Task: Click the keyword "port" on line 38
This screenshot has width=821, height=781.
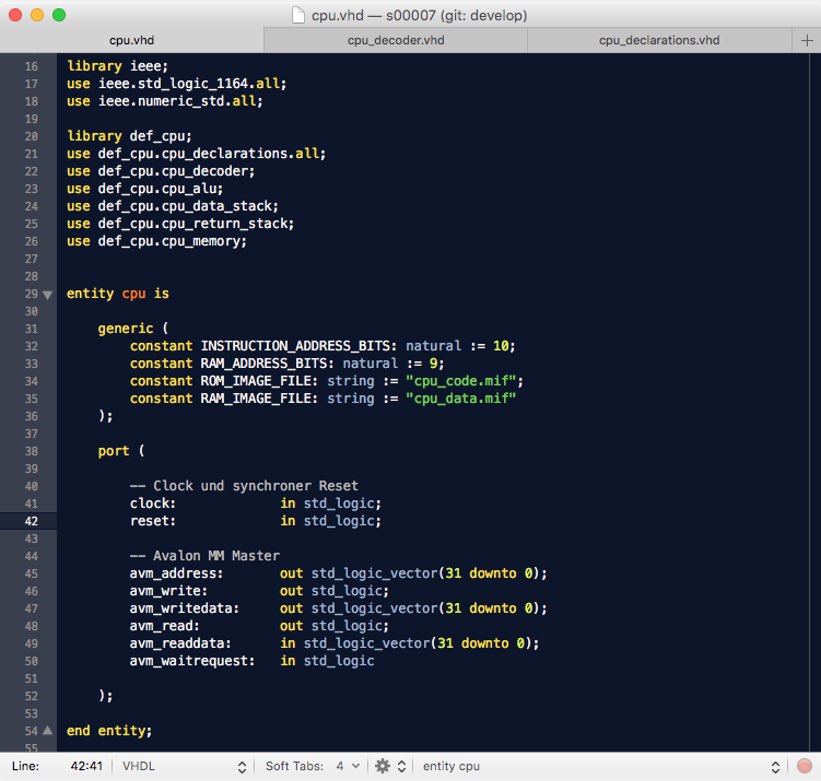Action: pyautogui.click(x=114, y=451)
